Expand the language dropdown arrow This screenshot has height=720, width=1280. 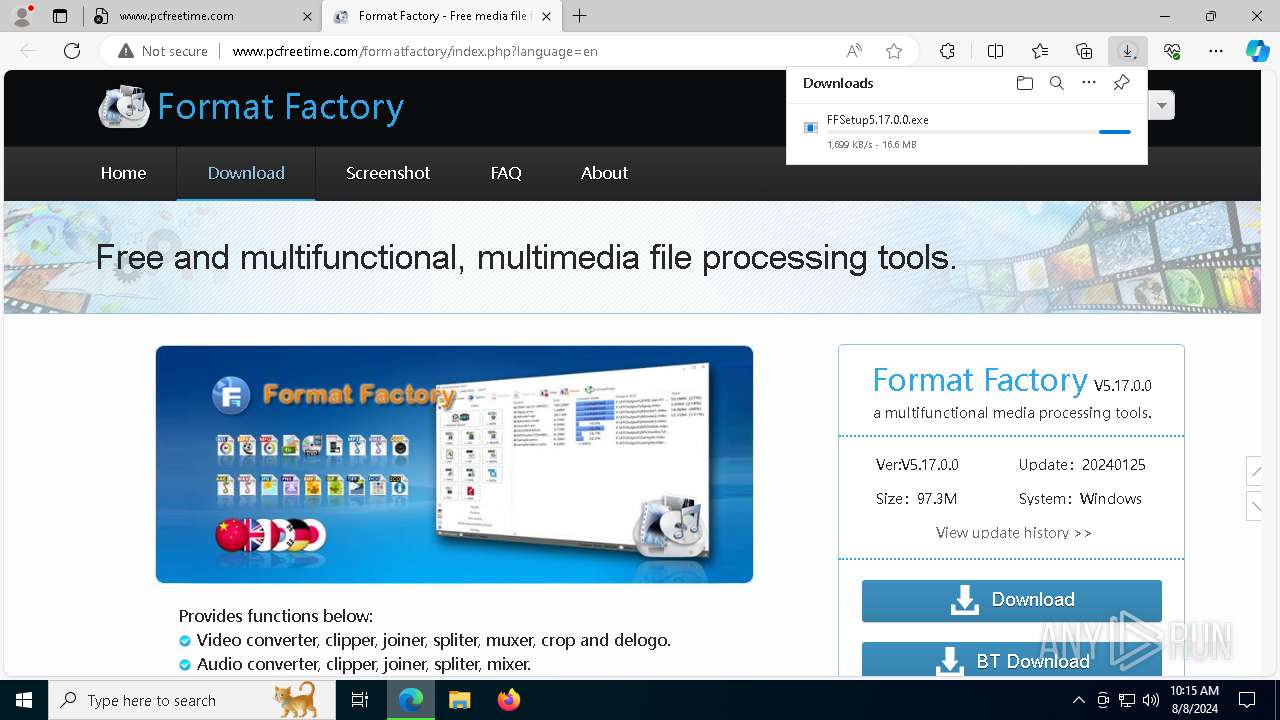pos(1161,105)
